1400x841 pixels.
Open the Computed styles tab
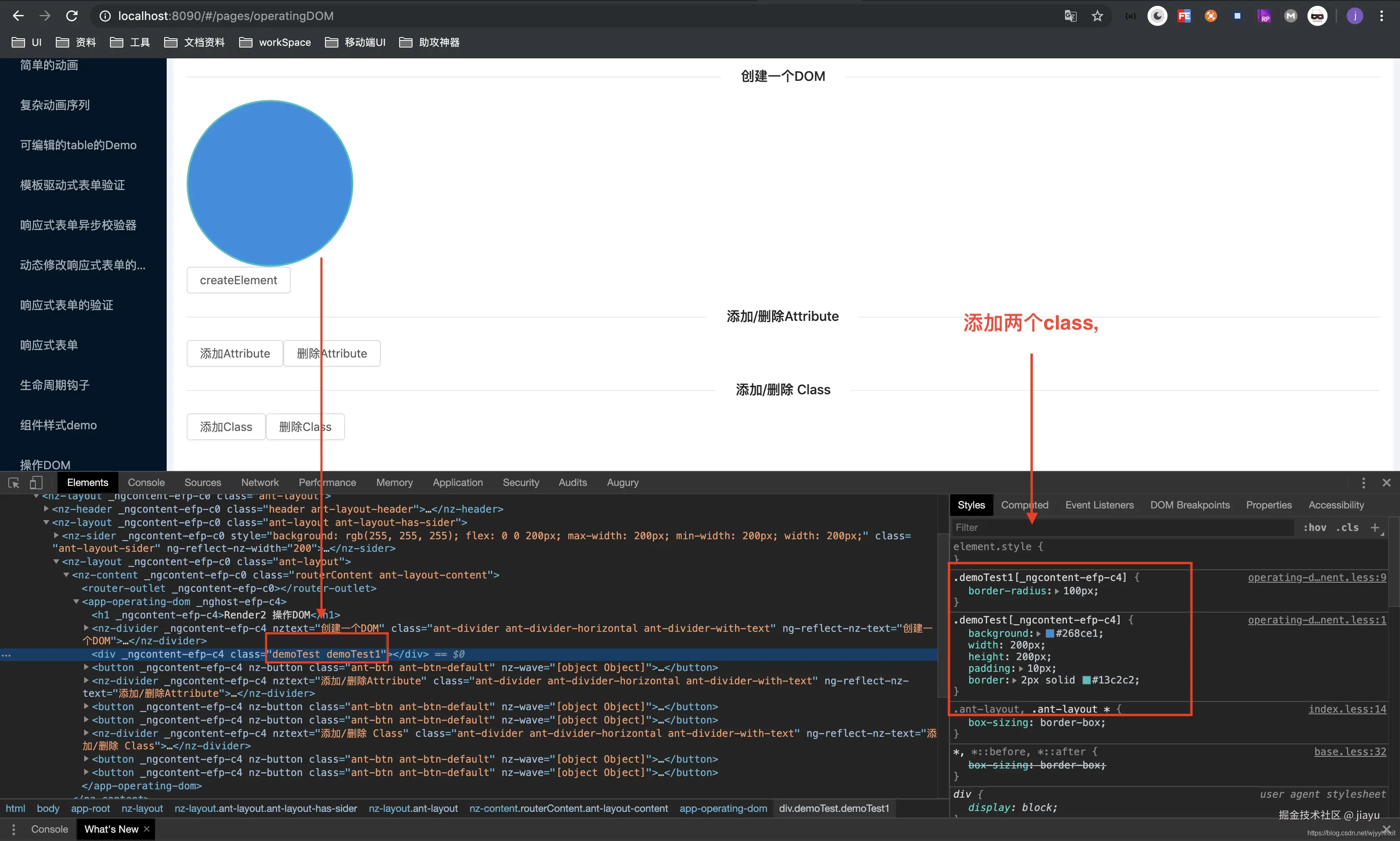coord(1024,505)
